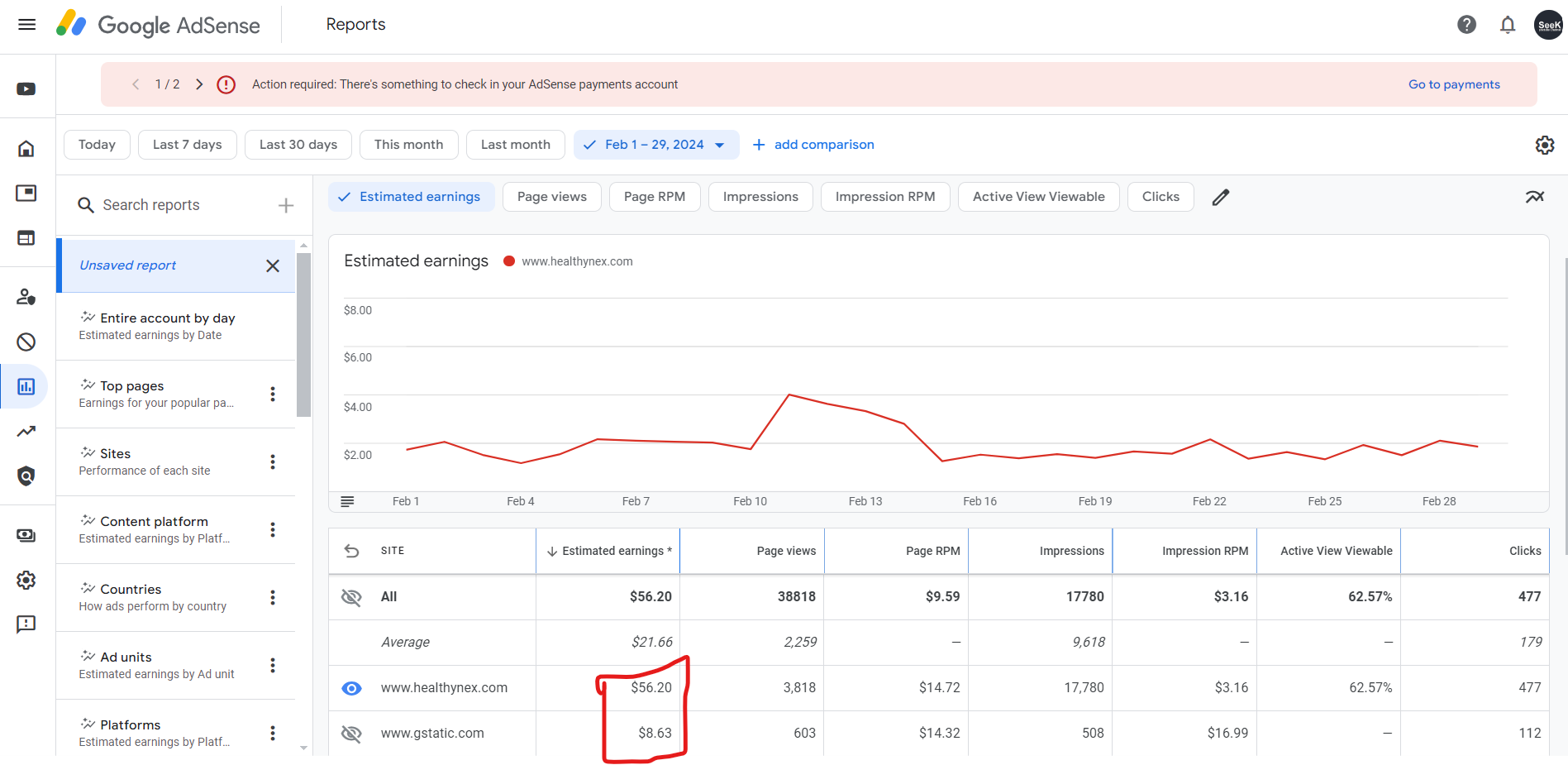Add new report with plus icon

[286, 205]
